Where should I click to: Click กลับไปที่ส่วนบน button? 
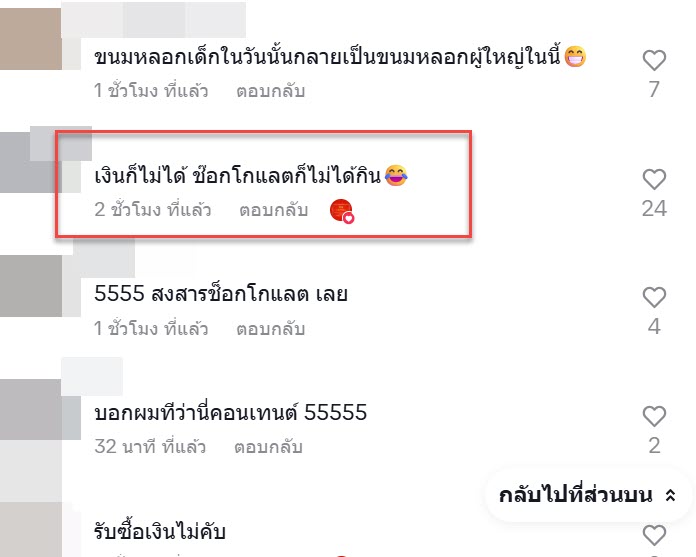(x=589, y=495)
